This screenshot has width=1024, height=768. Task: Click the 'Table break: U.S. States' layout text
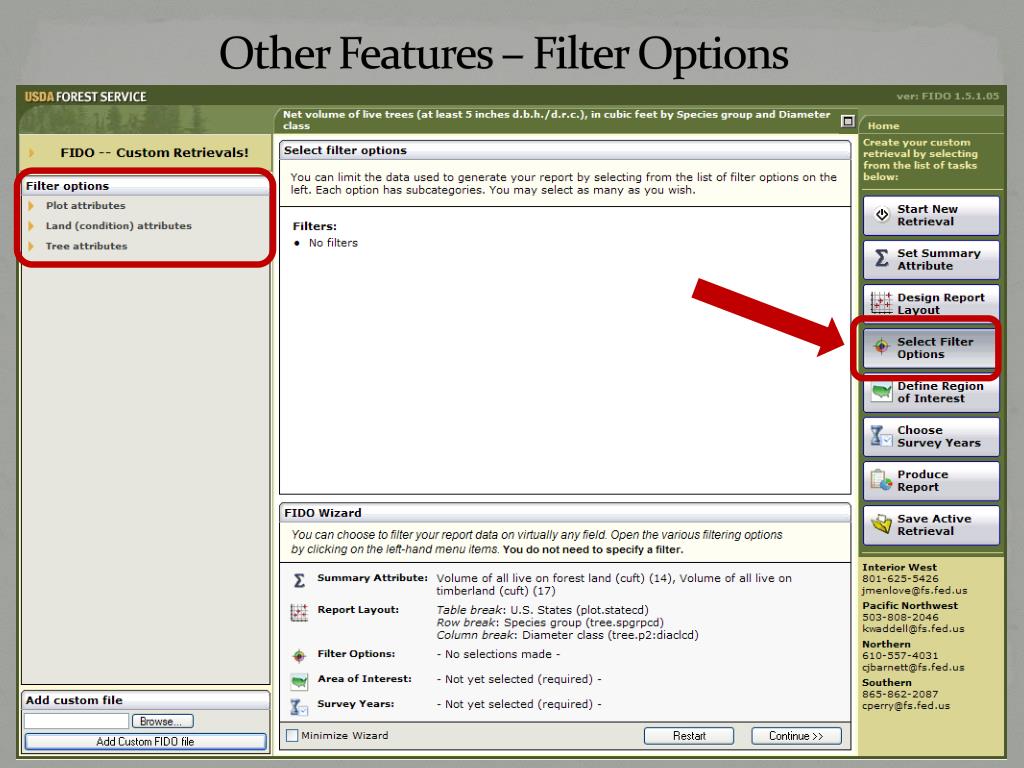(x=542, y=610)
